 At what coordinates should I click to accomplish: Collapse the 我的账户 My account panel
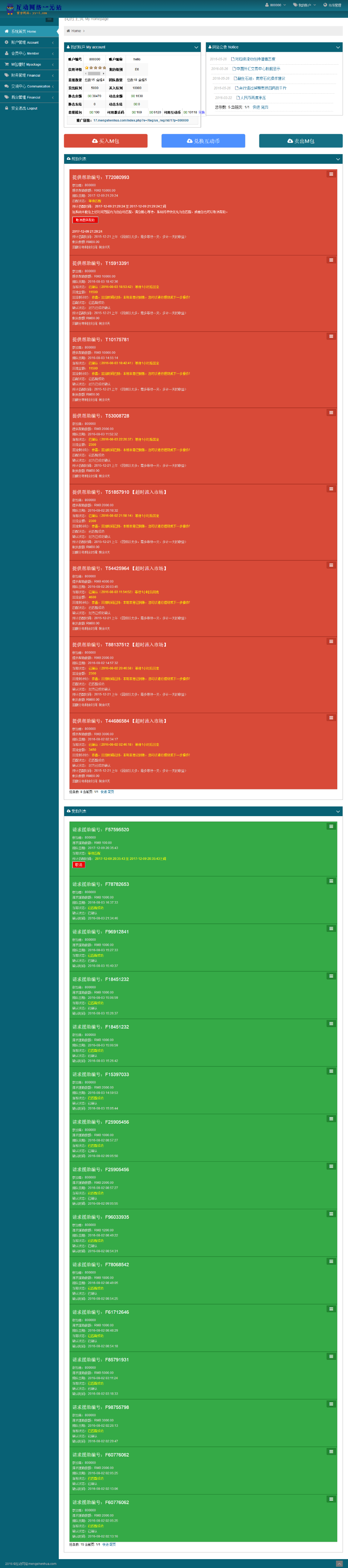[x=196, y=47]
